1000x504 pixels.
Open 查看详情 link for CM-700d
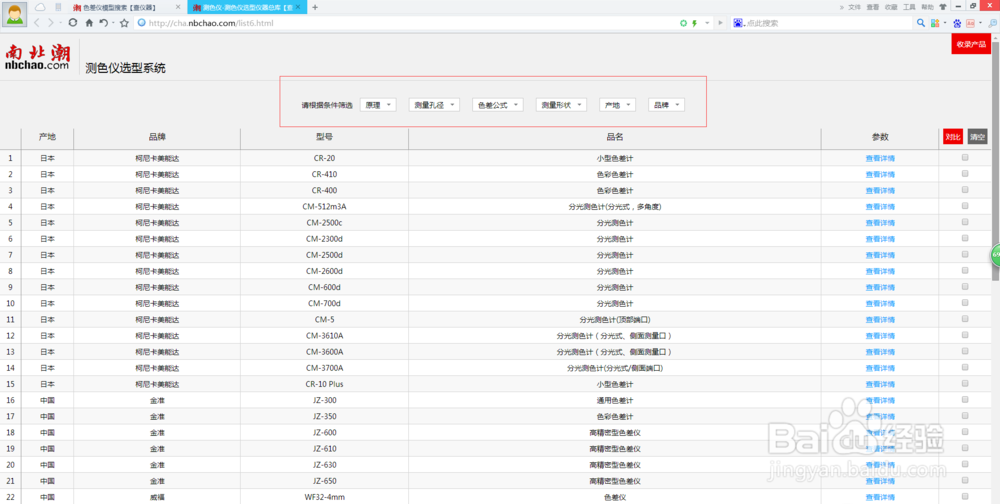click(x=879, y=303)
